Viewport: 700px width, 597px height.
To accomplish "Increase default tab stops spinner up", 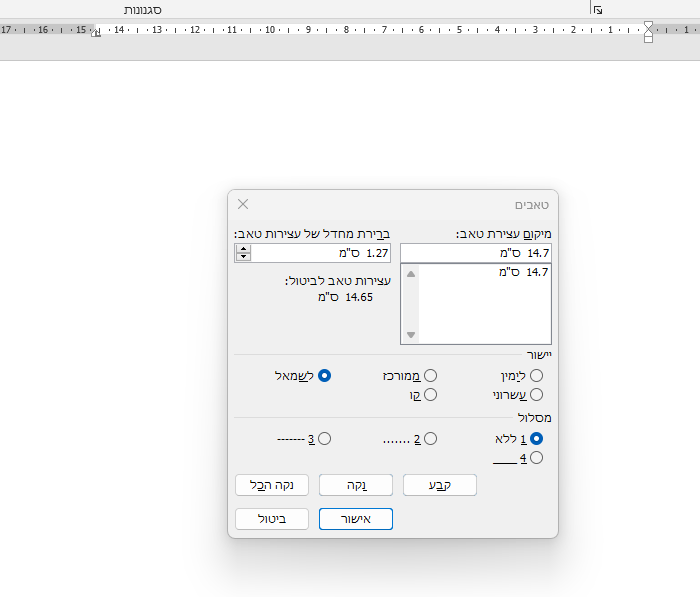I will coord(242,249).
